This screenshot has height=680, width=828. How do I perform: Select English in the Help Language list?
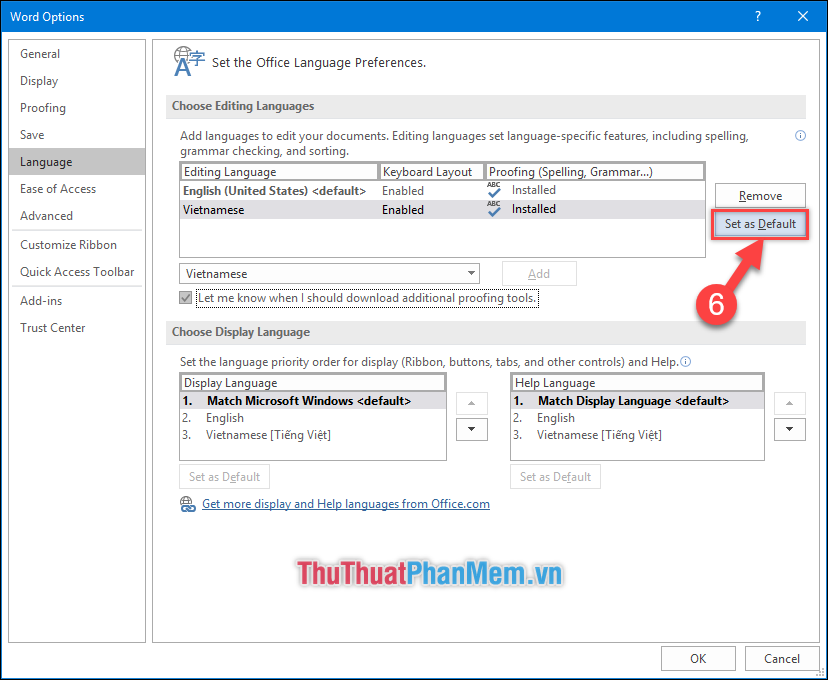click(637, 418)
